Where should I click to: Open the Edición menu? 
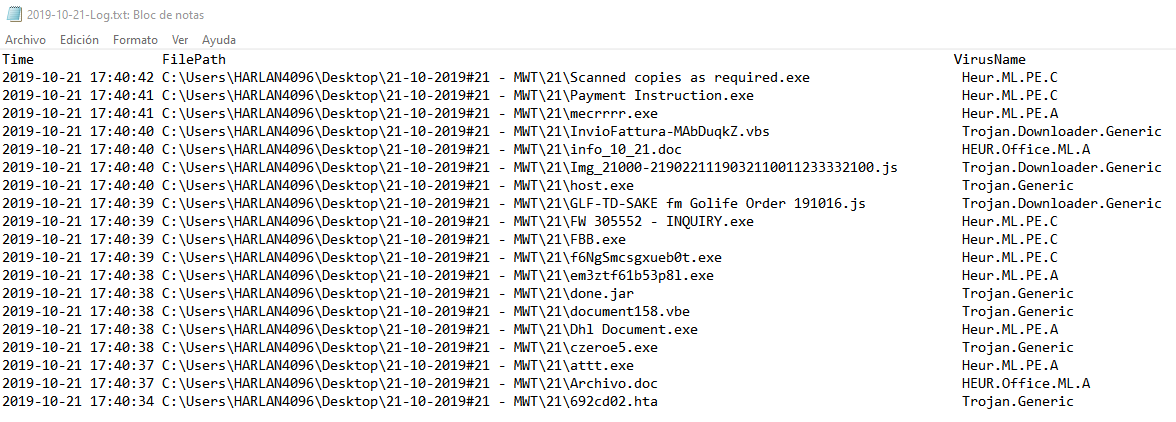click(x=79, y=40)
